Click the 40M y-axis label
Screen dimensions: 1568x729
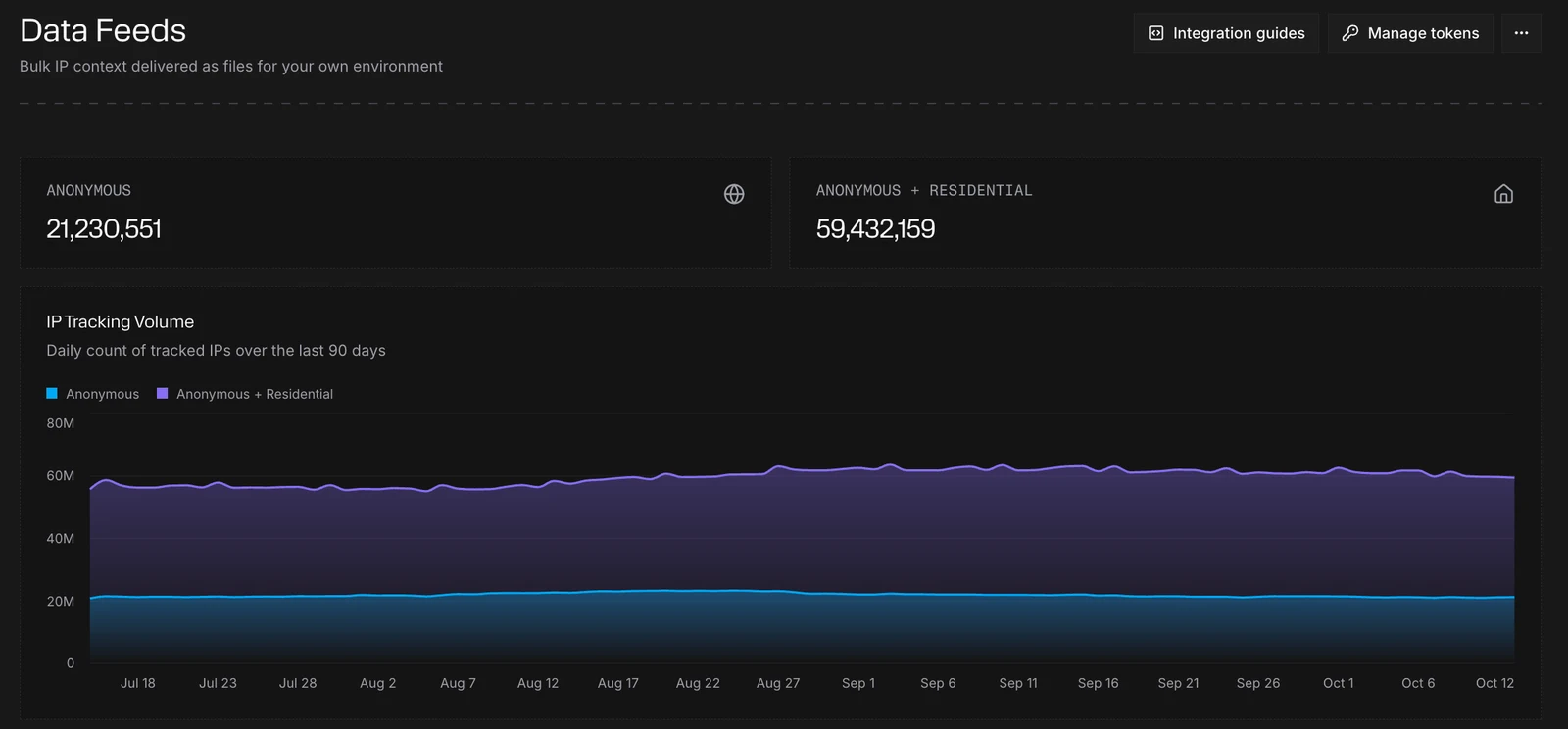61,538
